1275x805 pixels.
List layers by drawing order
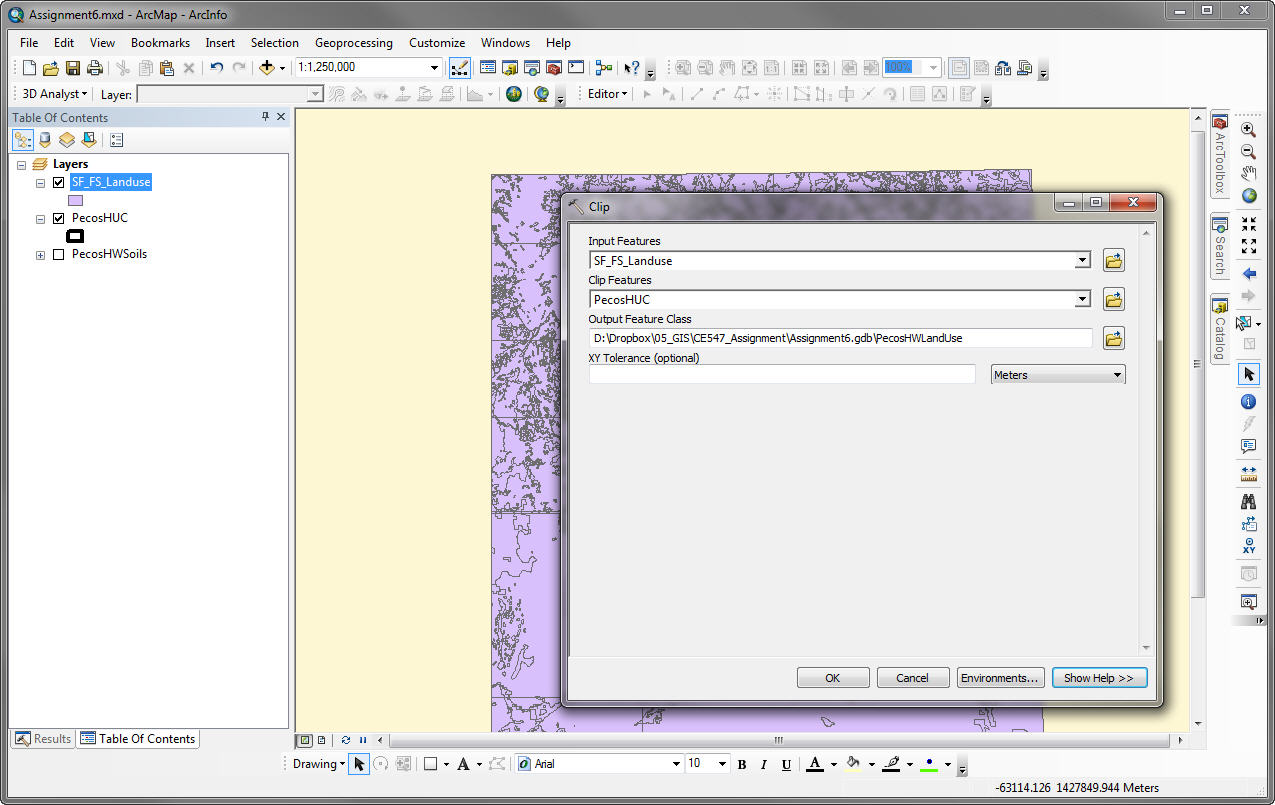pyautogui.click(x=23, y=140)
